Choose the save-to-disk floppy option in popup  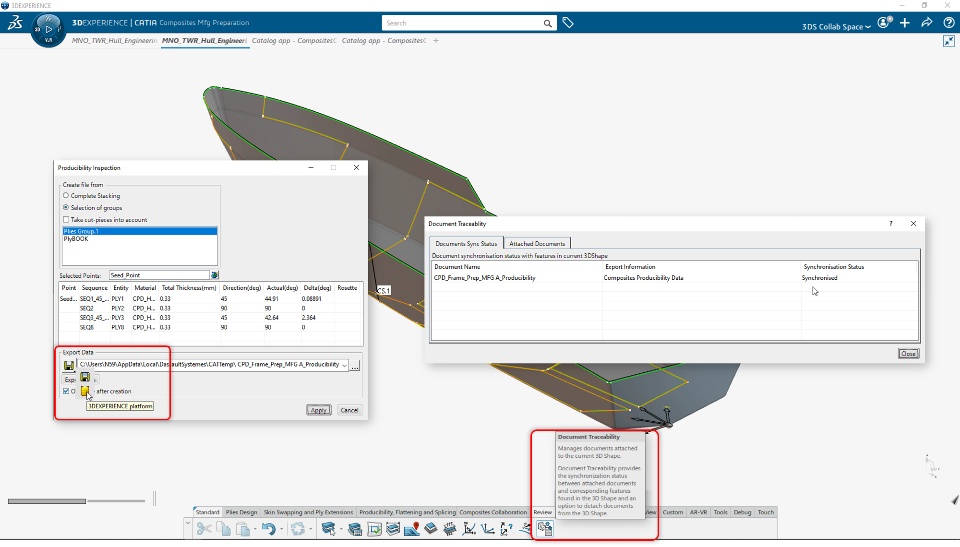[85, 377]
